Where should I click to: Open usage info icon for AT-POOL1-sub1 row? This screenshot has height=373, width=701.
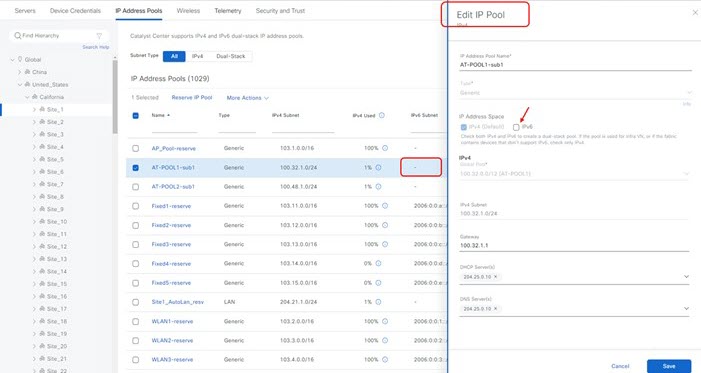pyautogui.click(x=378, y=168)
